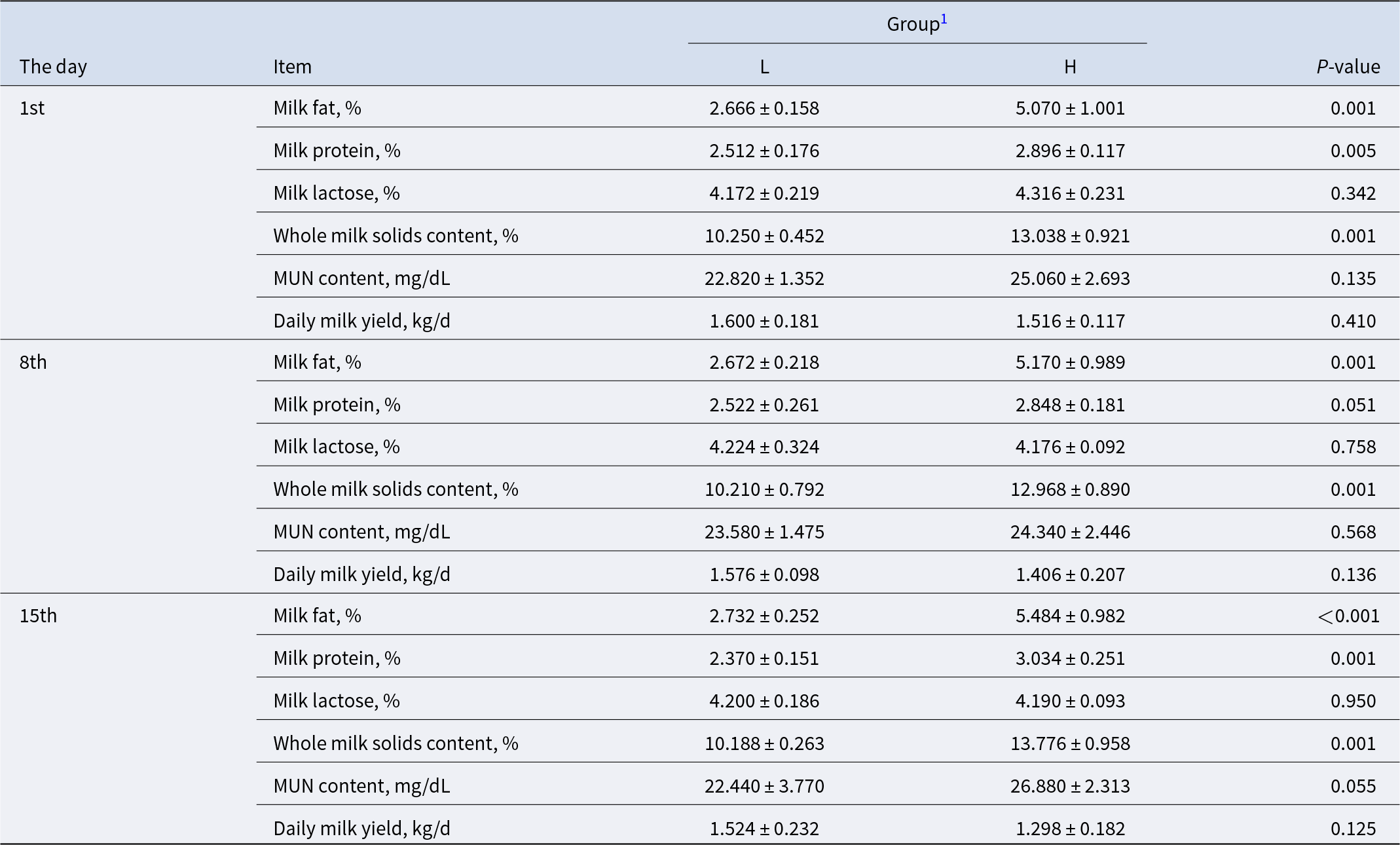The height and width of the screenshot is (845, 1400).
Task: Select the L group column header
Action: tap(764, 66)
